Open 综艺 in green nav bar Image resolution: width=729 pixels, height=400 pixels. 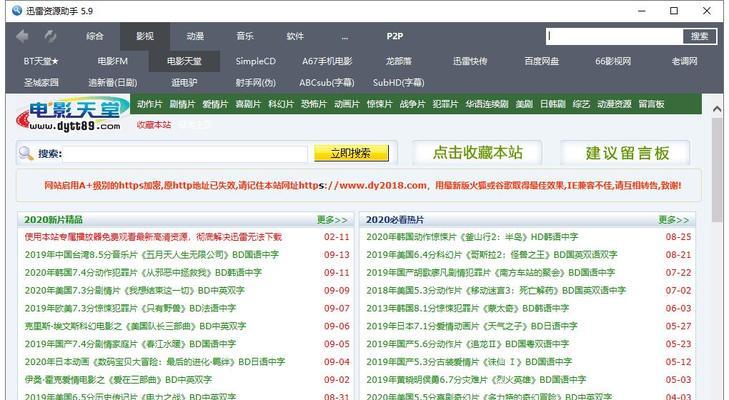pos(581,104)
